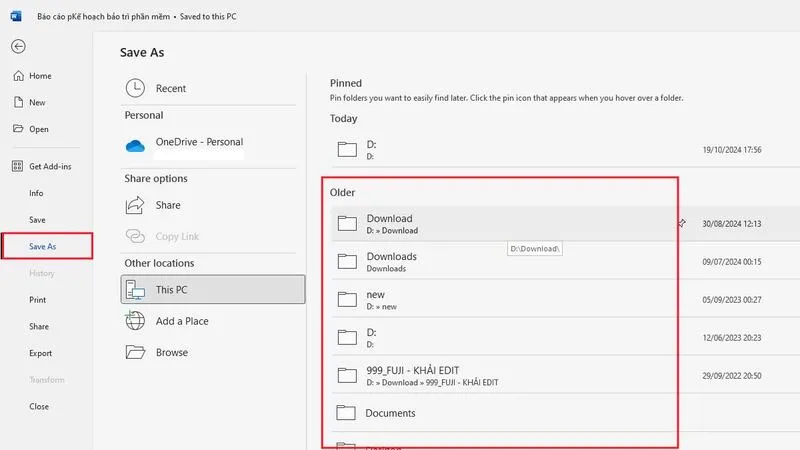Select Save in the sidebar
This screenshot has width=800, height=450.
[x=37, y=219]
